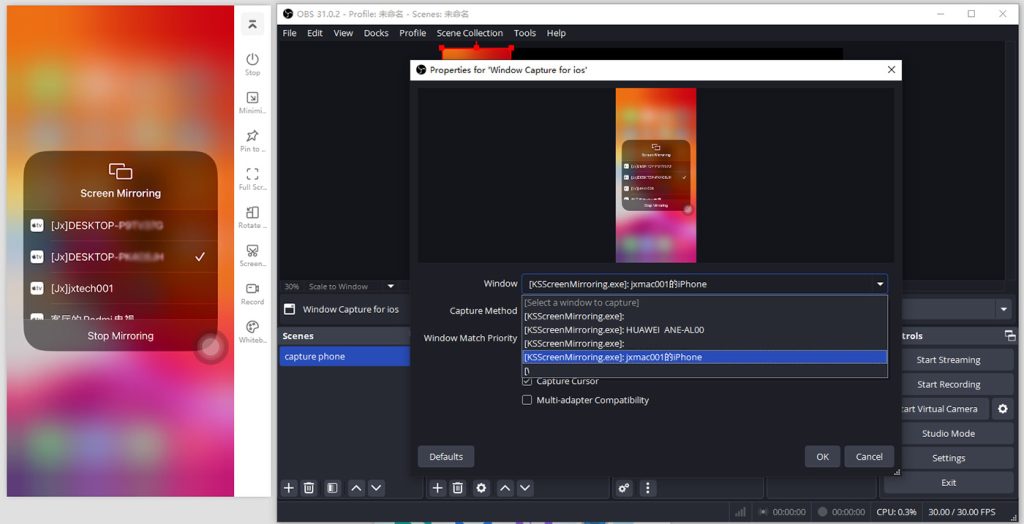The image size is (1024, 524).
Task: Remove selected scene with trash icon
Action: [x=310, y=487]
